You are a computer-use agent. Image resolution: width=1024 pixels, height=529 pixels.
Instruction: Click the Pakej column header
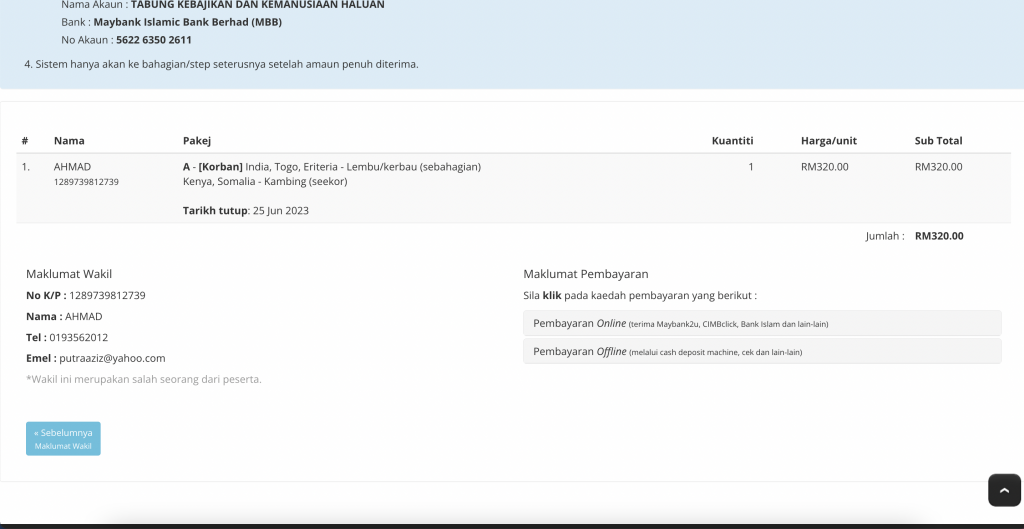pyautogui.click(x=197, y=140)
